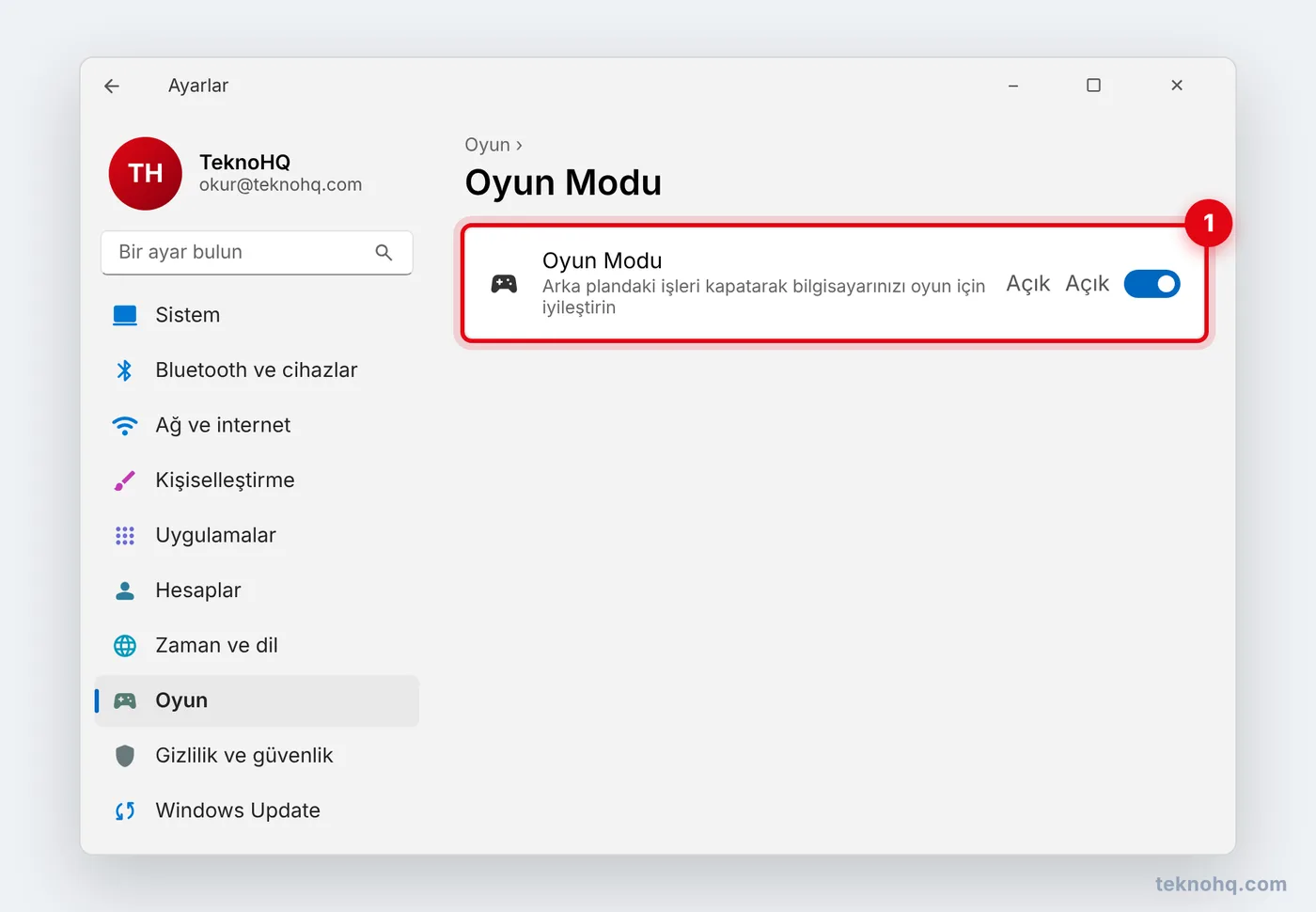Click the Hesaplar person icon

tap(125, 590)
